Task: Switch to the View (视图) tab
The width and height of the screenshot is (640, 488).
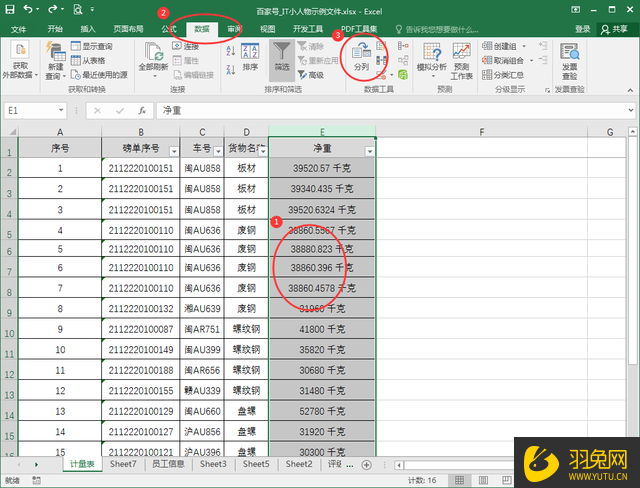Action: point(268,29)
